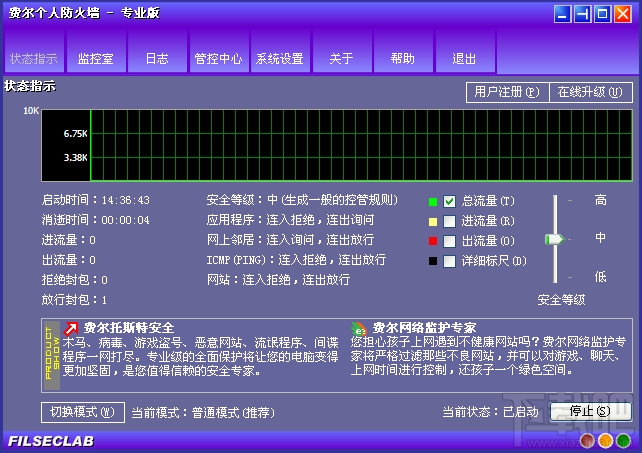Click the 安全等级 slider handle
The width and height of the screenshot is (642, 453).
[554, 239]
